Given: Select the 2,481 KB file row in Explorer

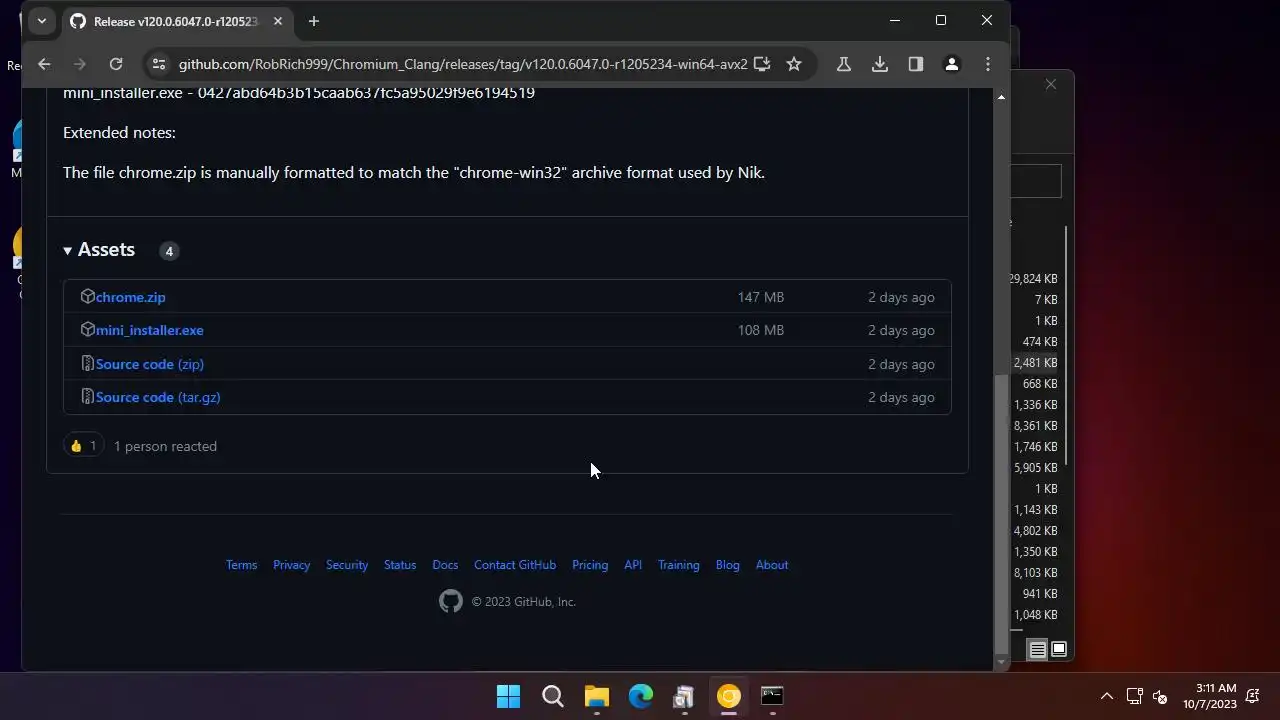Looking at the screenshot, I should pyautogui.click(x=1037, y=363).
